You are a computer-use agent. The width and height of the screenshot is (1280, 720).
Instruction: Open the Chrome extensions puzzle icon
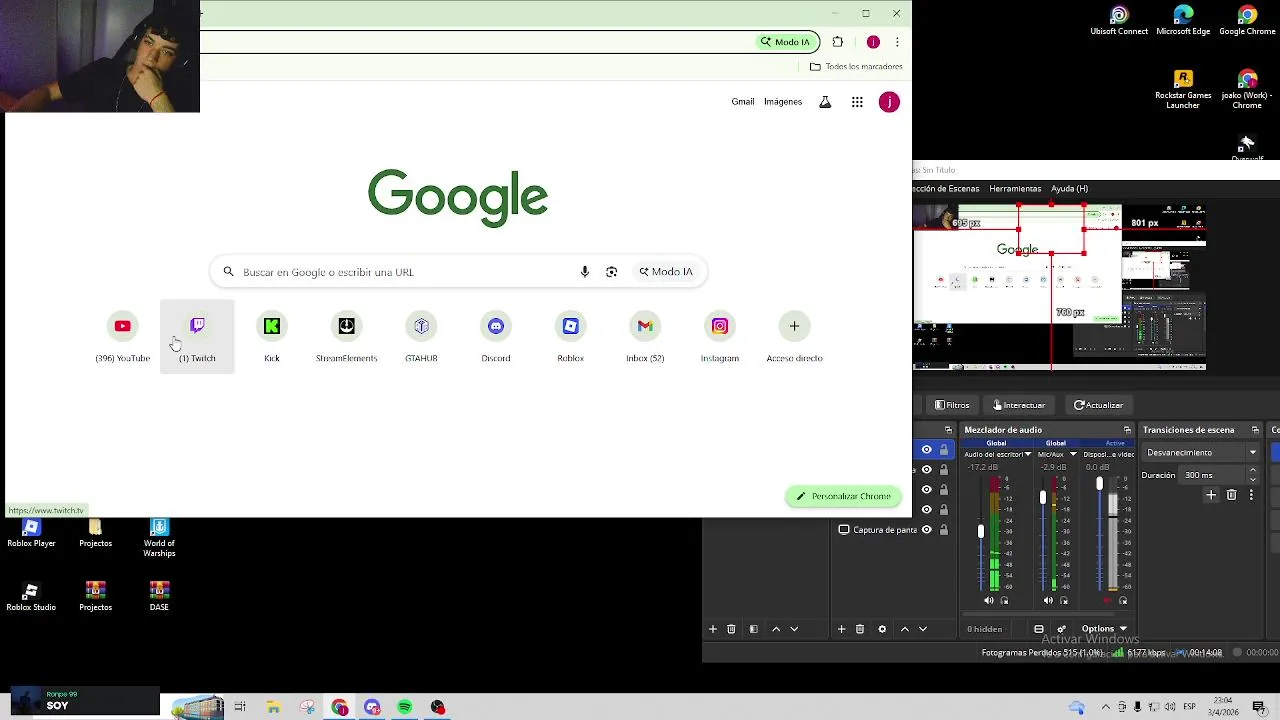point(838,42)
